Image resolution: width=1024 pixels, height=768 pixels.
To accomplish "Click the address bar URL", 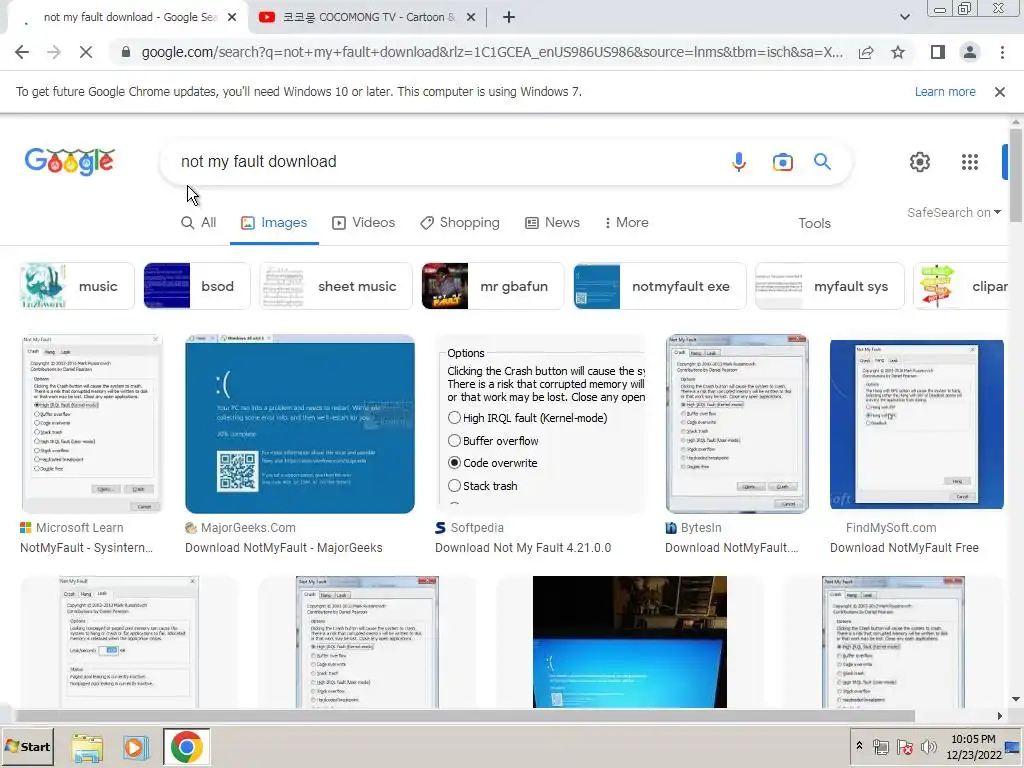I will point(491,52).
